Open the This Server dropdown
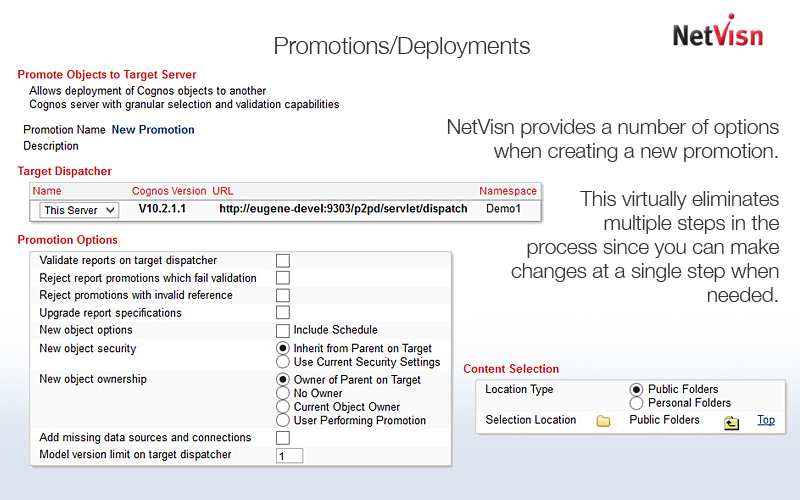The height and width of the screenshot is (500, 800). coord(79,210)
